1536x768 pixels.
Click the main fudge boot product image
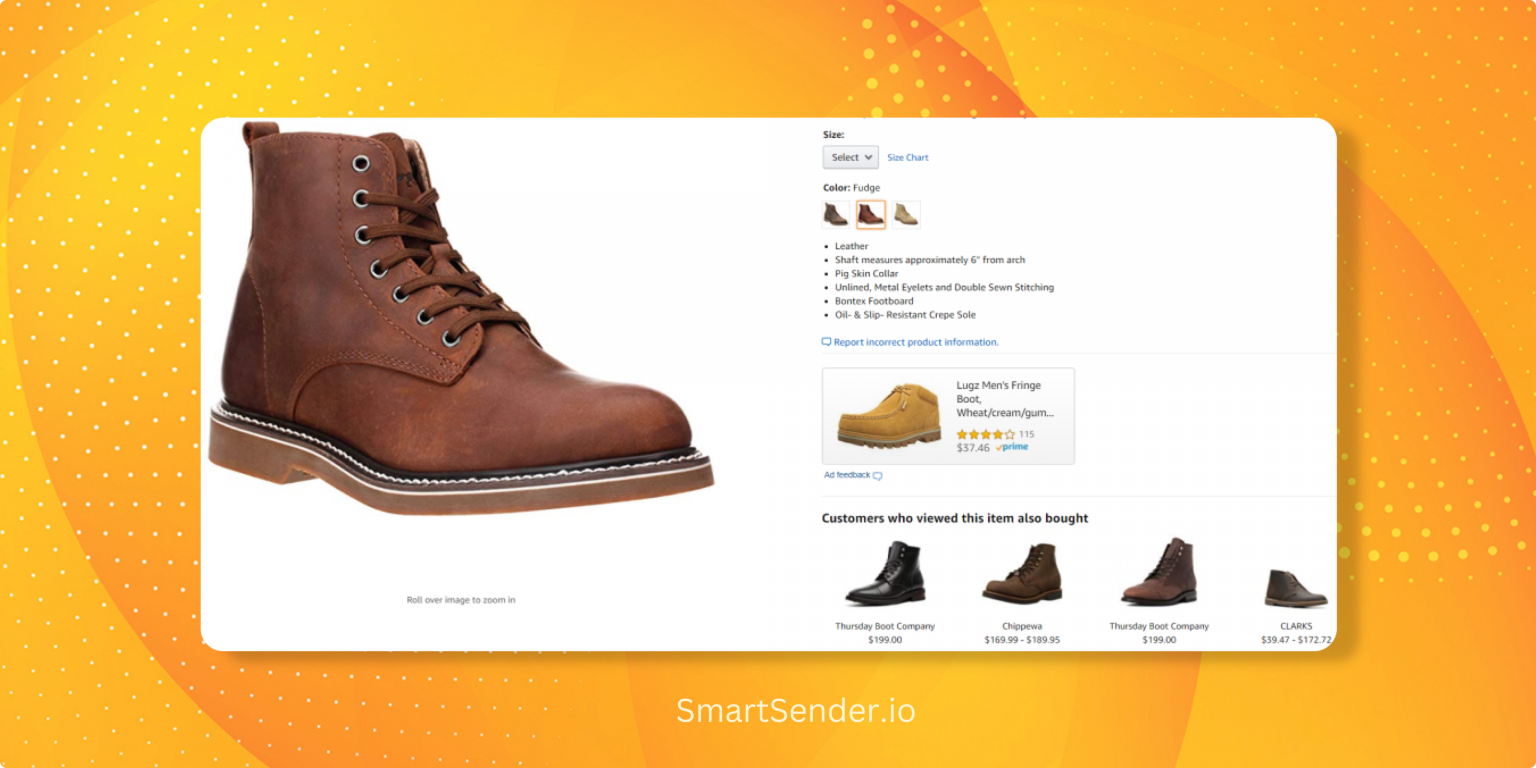coord(460,318)
